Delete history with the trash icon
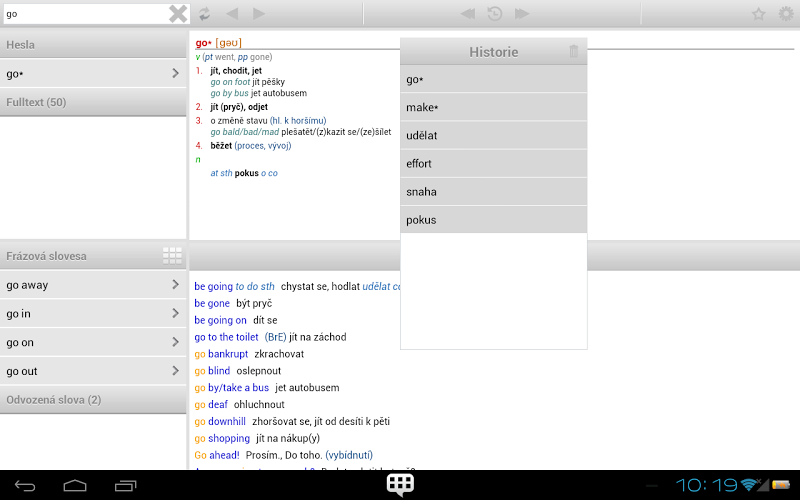Screen dimensions: 800x500 (x=573, y=52)
